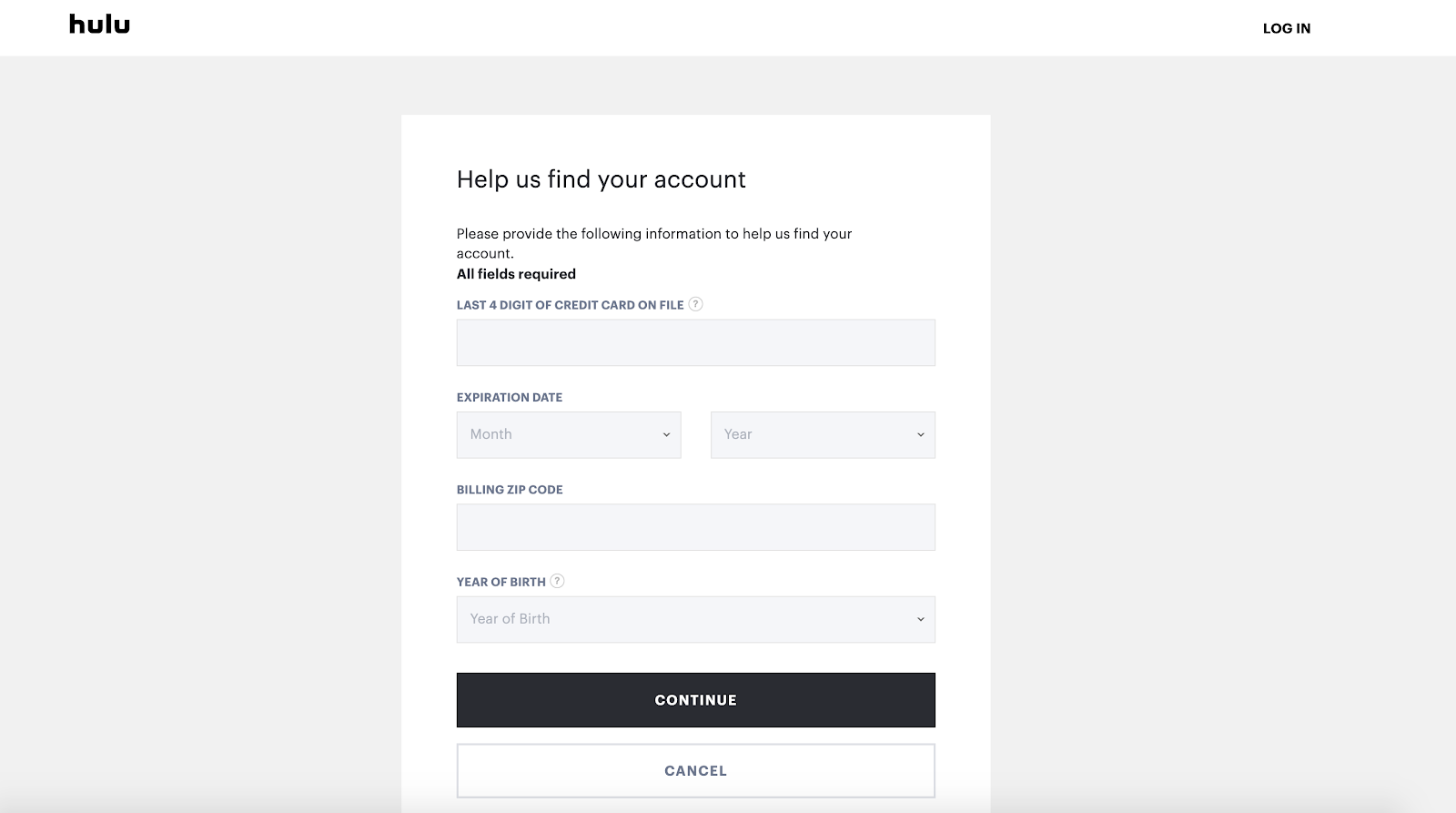
Task: Click the 'Expiration Date' label
Action: tap(510, 397)
